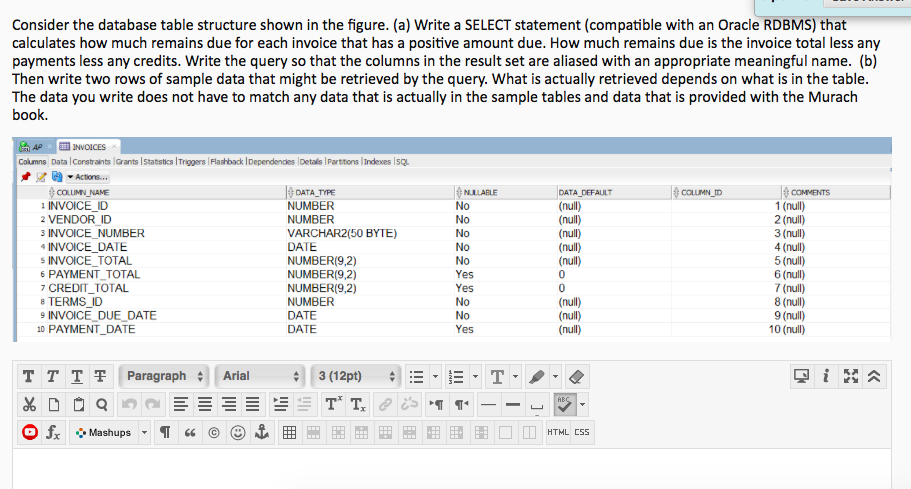Edit CSS styles
Viewport: 911px width, 489px height.
pyautogui.click(x=582, y=432)
